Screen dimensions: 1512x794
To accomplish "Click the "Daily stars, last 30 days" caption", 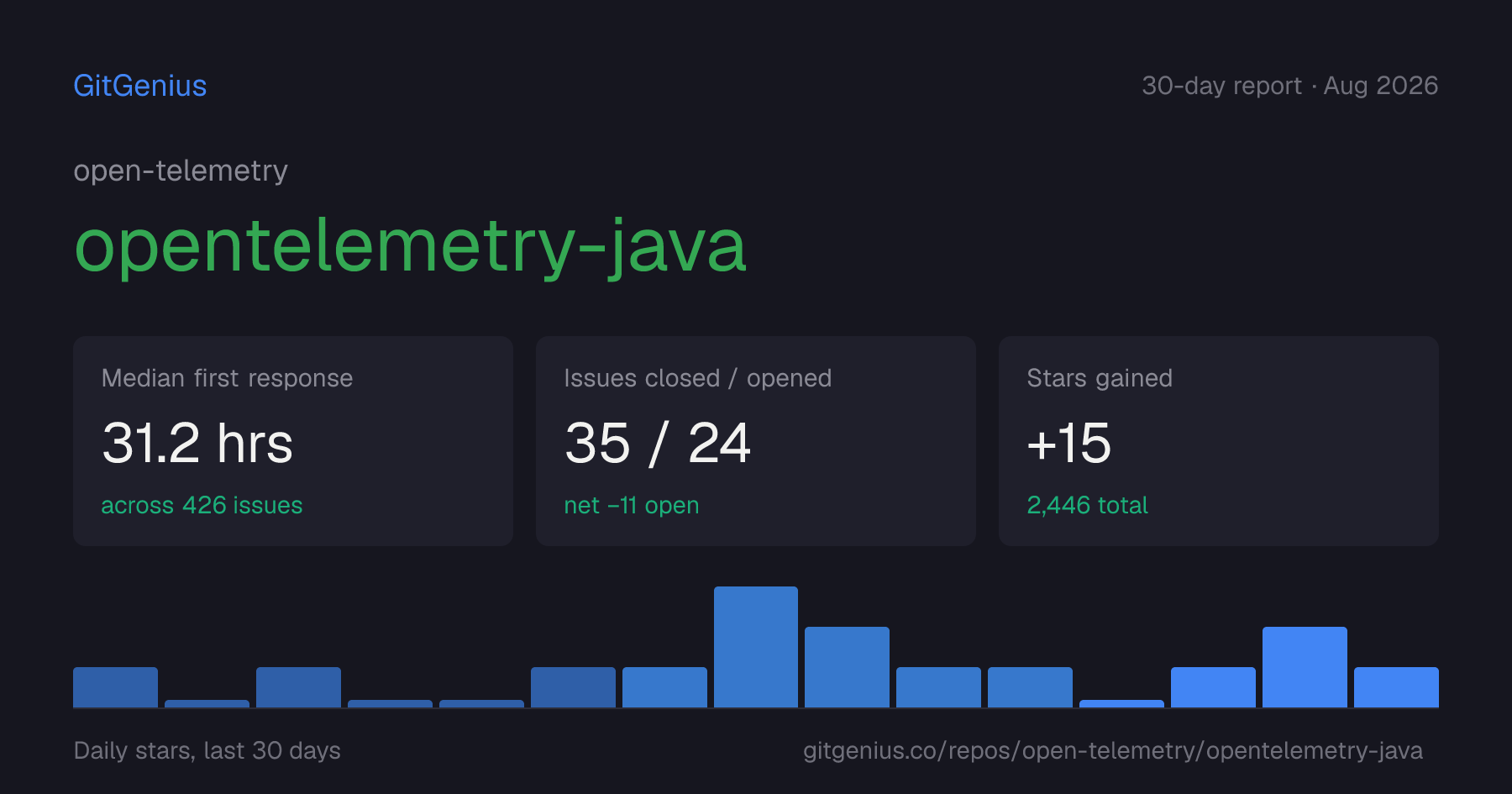I will 207,750.
